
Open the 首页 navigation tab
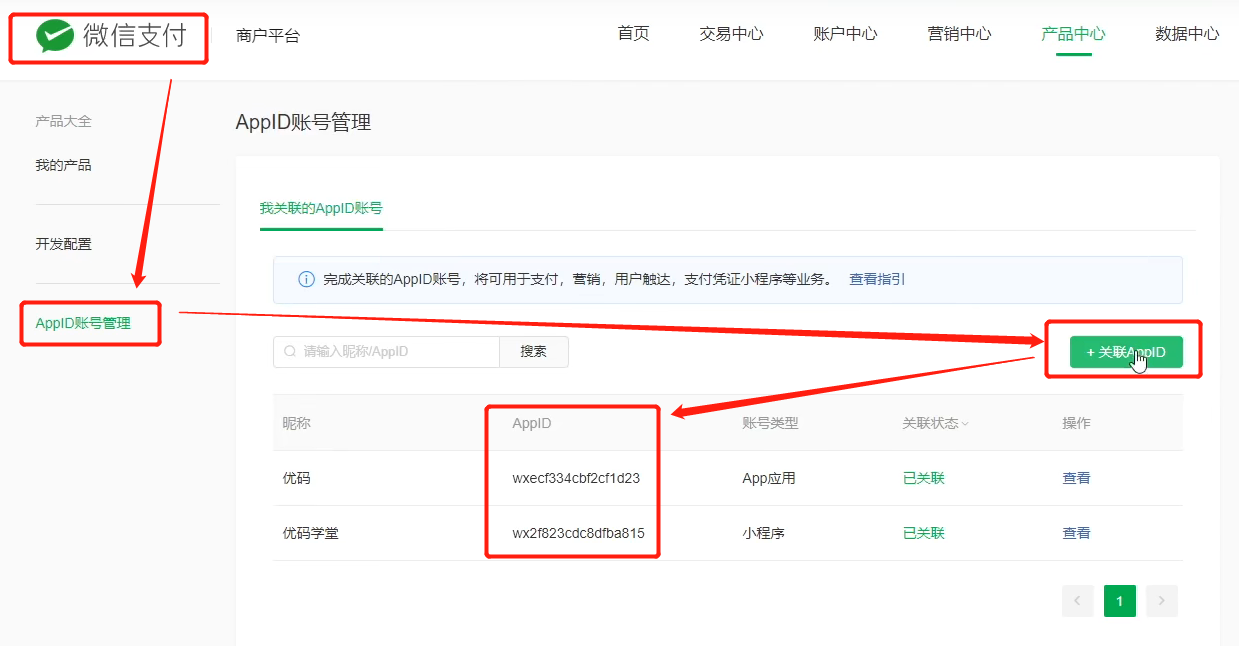pyautogui.click(x=633, y=34)
